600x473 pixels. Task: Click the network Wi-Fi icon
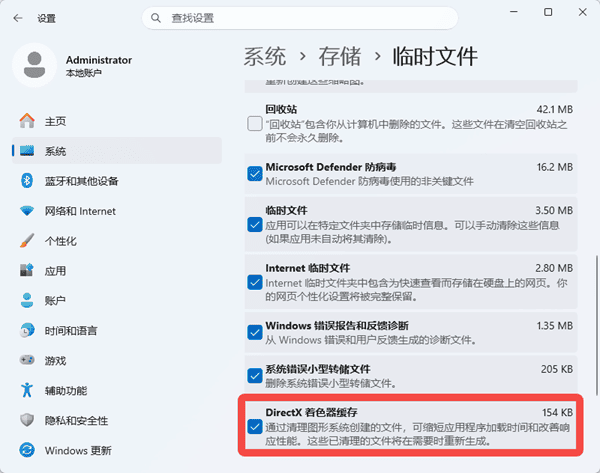(x=27, y=210)
